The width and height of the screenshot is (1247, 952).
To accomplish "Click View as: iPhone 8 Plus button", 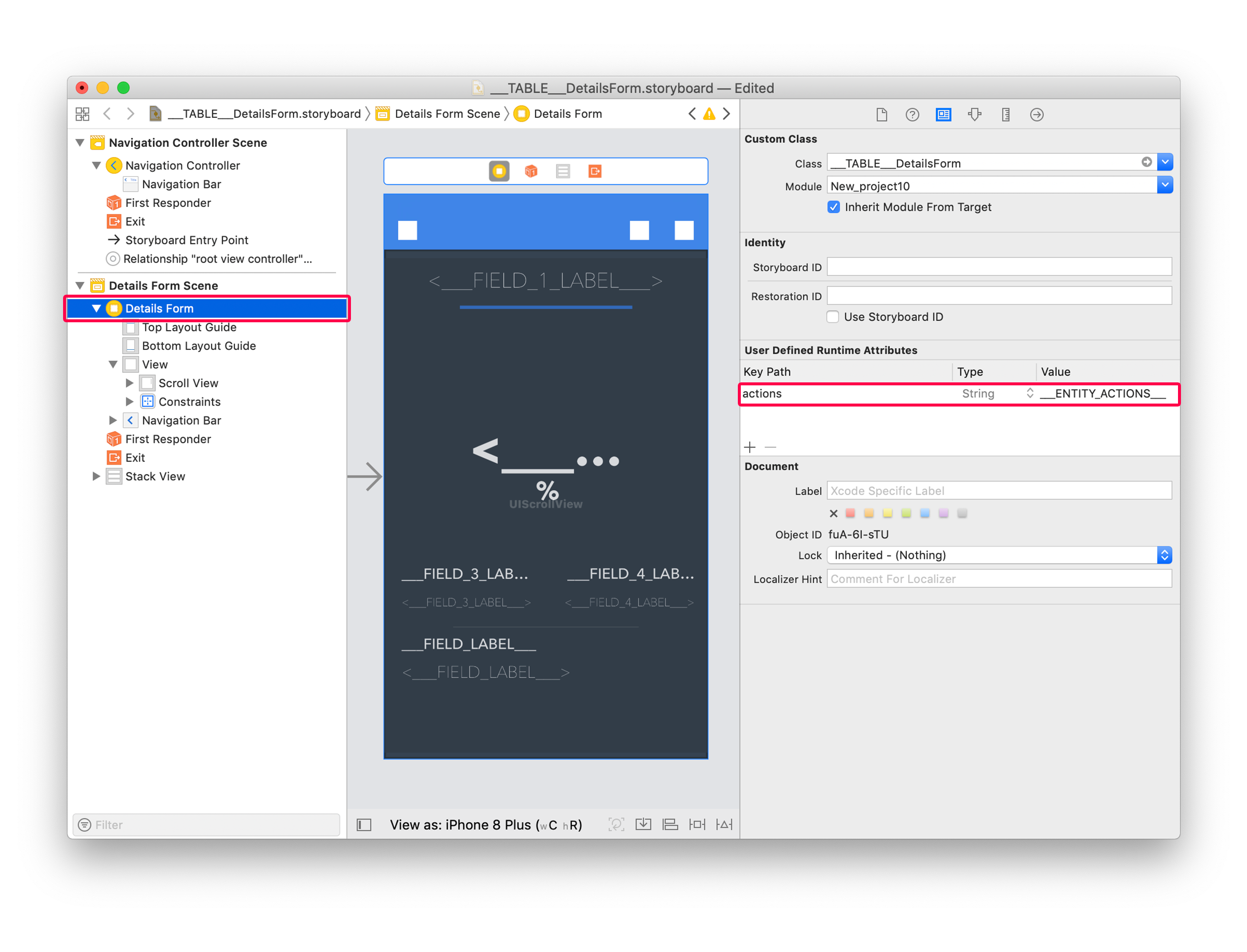I will (486, 825).
